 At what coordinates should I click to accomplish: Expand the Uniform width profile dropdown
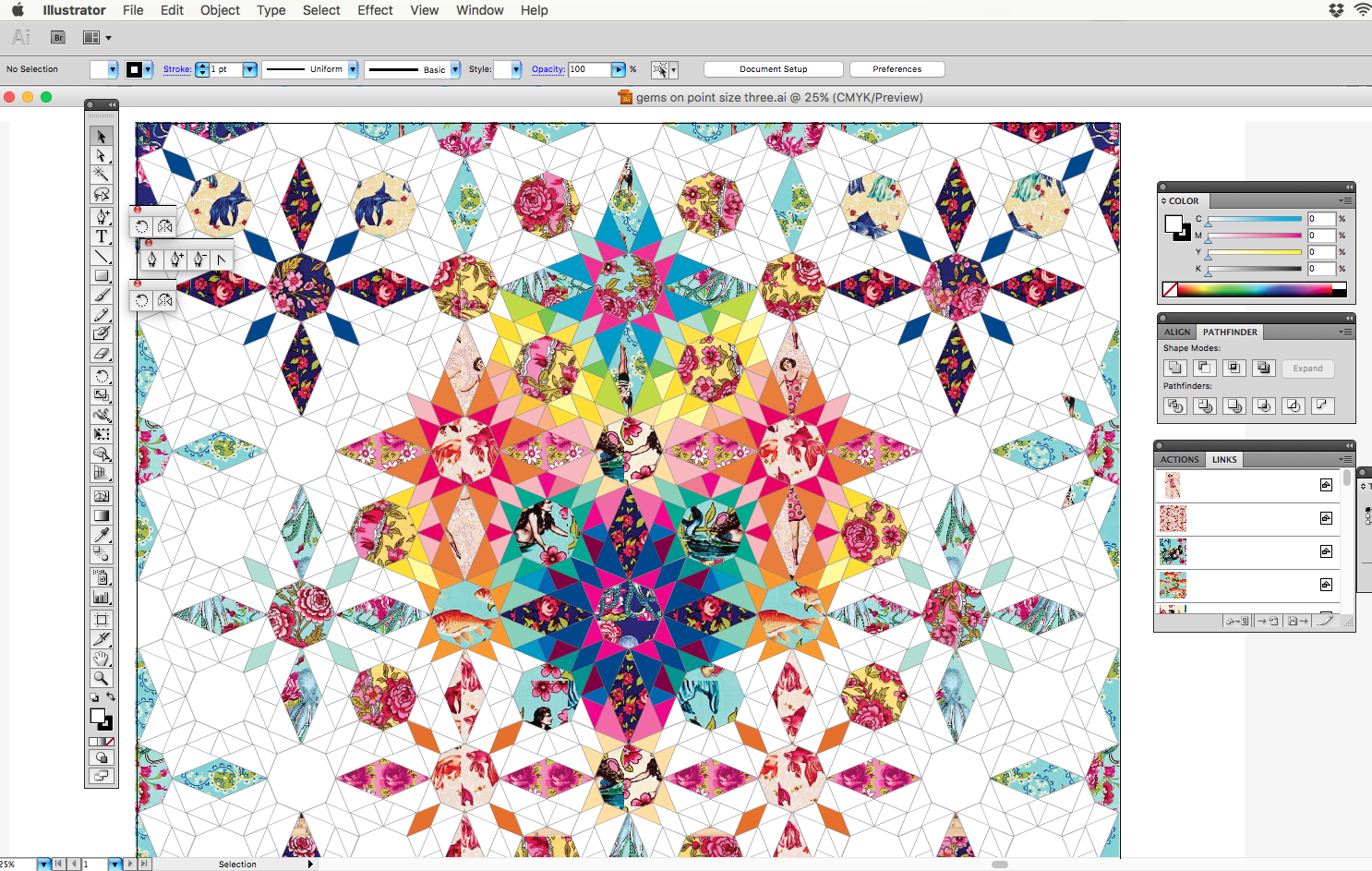pos(353,69)
